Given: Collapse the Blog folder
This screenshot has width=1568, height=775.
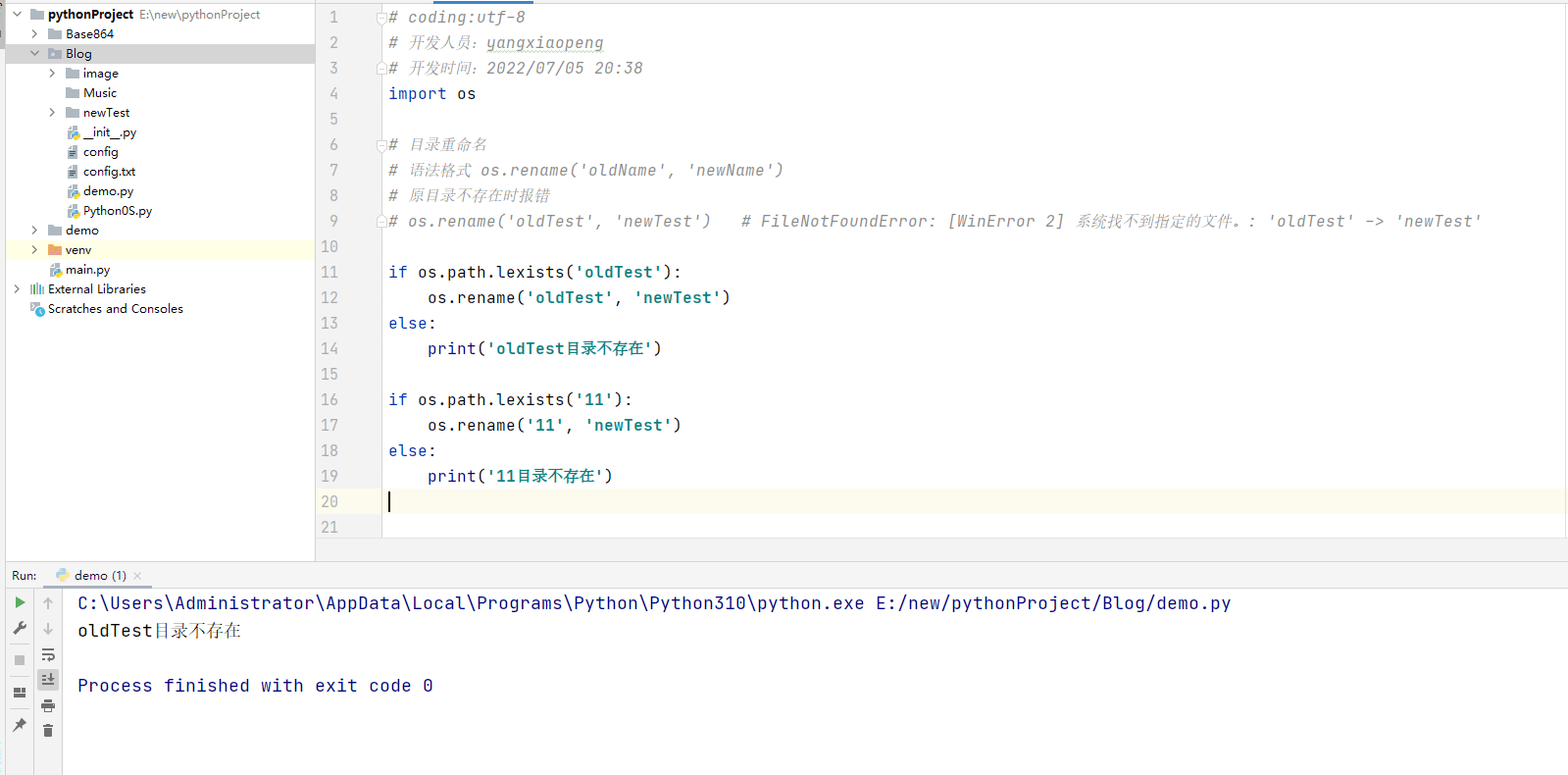Looking at the screenshot, I should 34,54.
